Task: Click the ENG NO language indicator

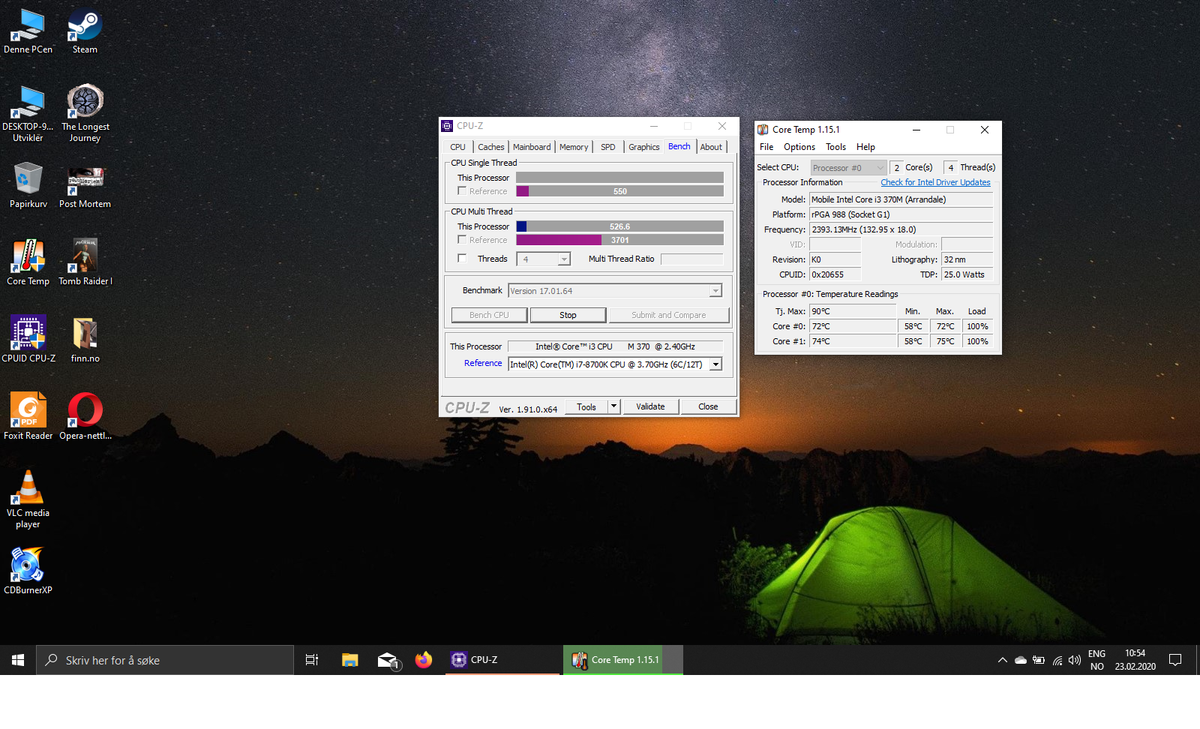Action: coord(1097,660)
